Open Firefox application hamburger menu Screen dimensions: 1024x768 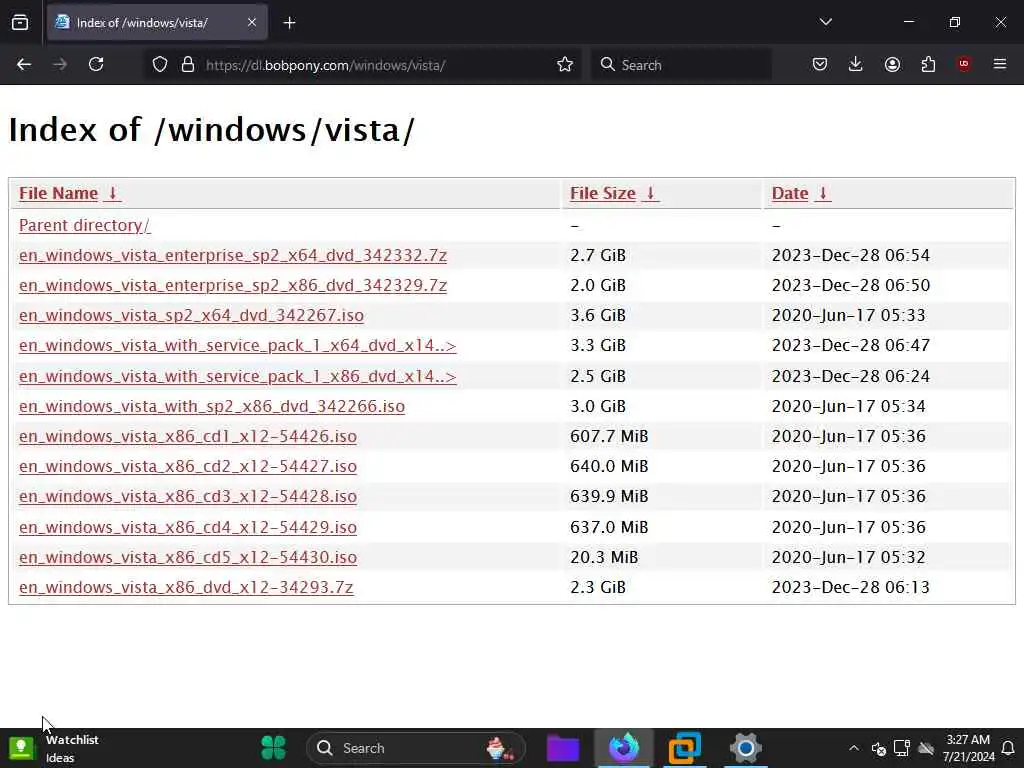[1000, 64]
